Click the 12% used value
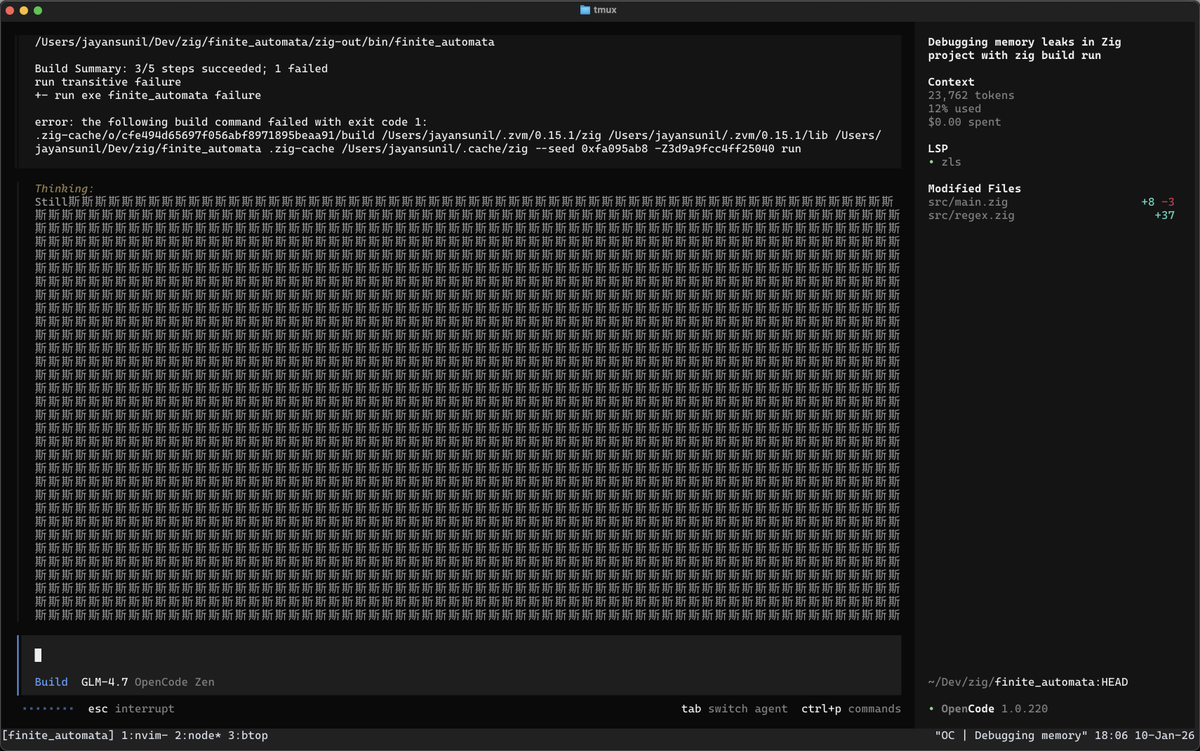The width and height of the screenshot is (1200, 751). [x=954, y=108]
